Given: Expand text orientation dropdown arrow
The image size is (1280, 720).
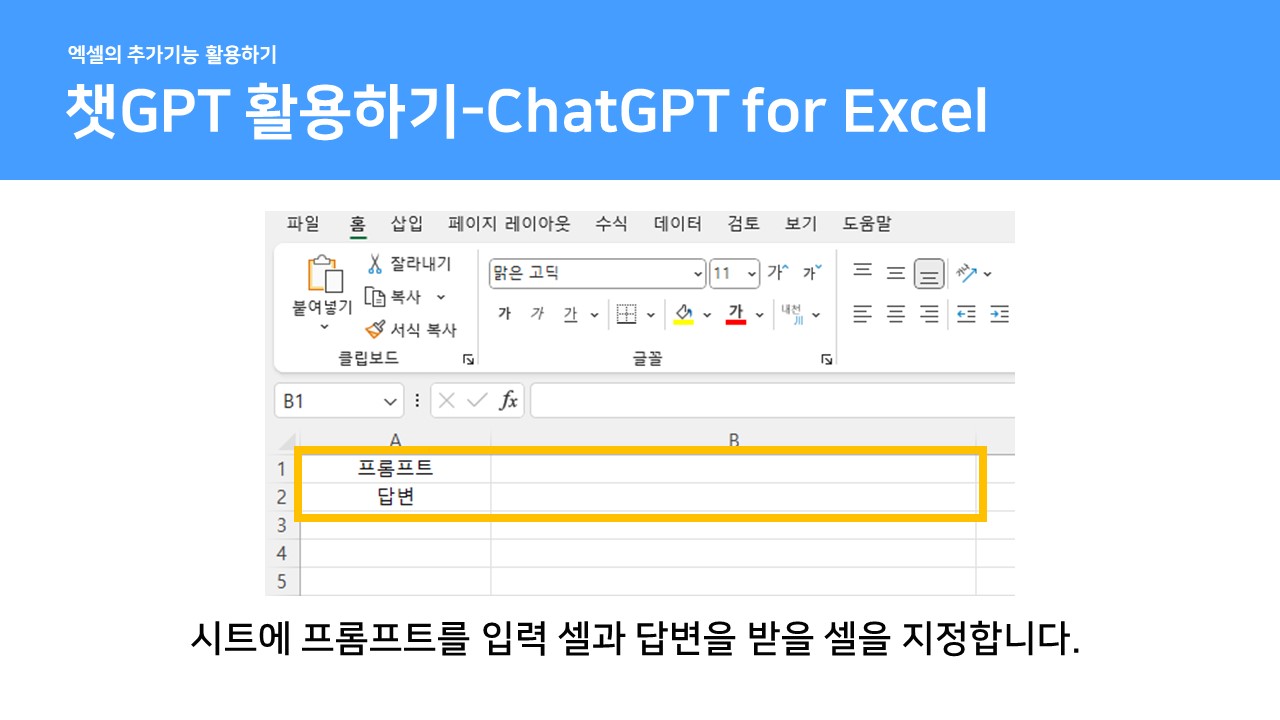Looking at the screenshot, I should [x=988, y=273].
